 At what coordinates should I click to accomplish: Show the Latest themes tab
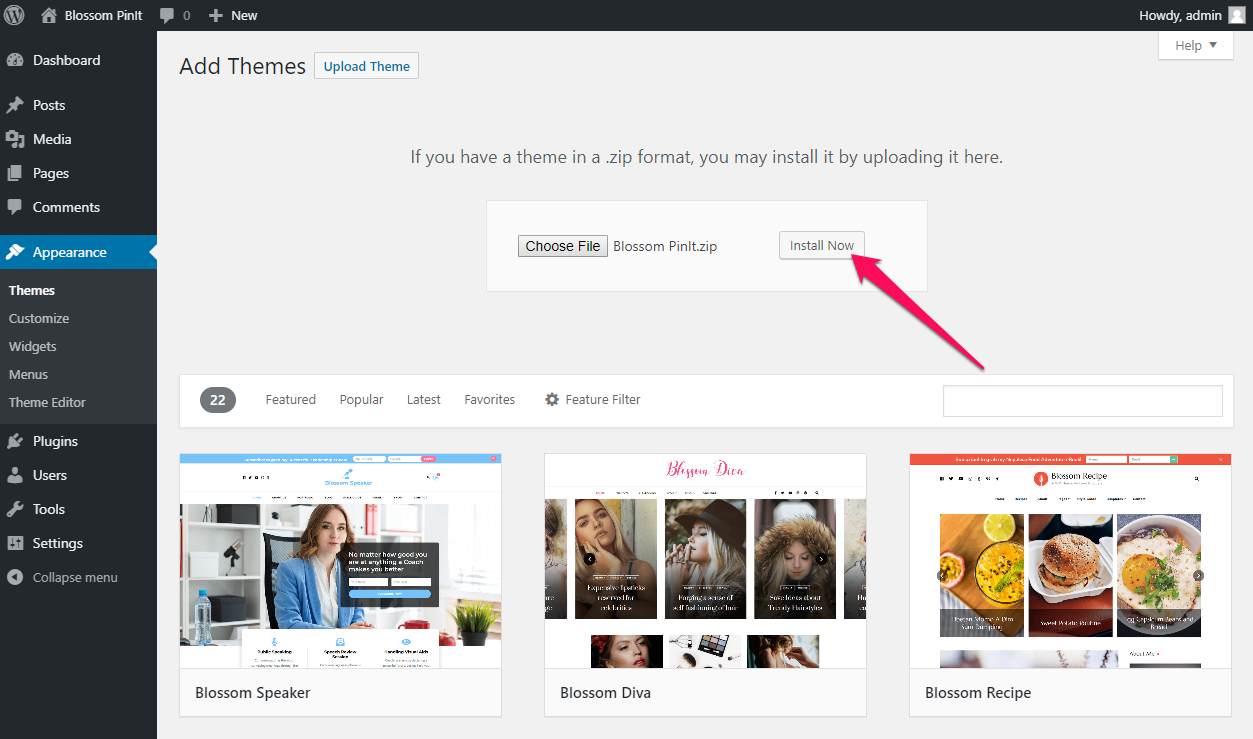[424, 399]
